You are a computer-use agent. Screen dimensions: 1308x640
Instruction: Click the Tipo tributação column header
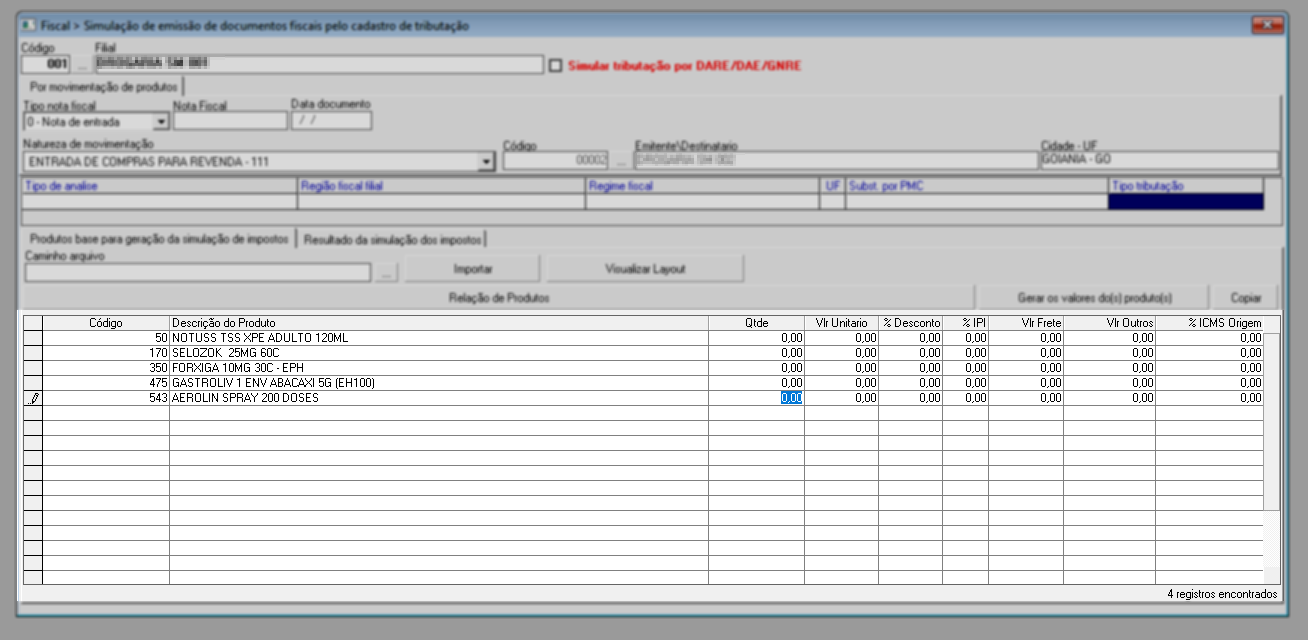tap(1186, 186)
